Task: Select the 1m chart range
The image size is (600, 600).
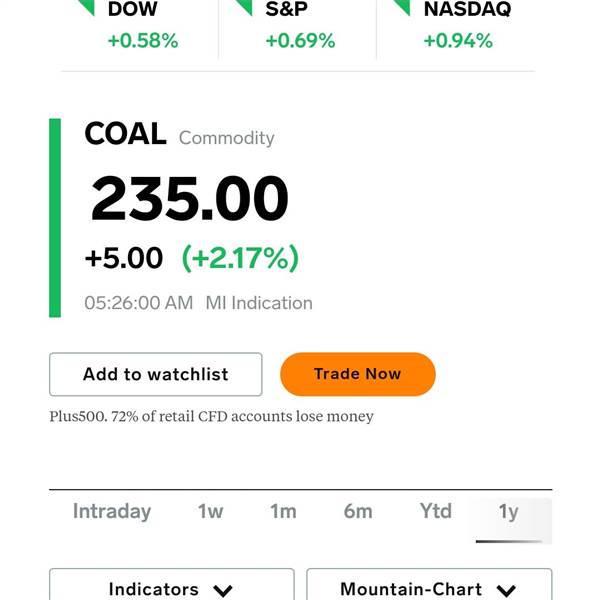Action: click(283, 512)
